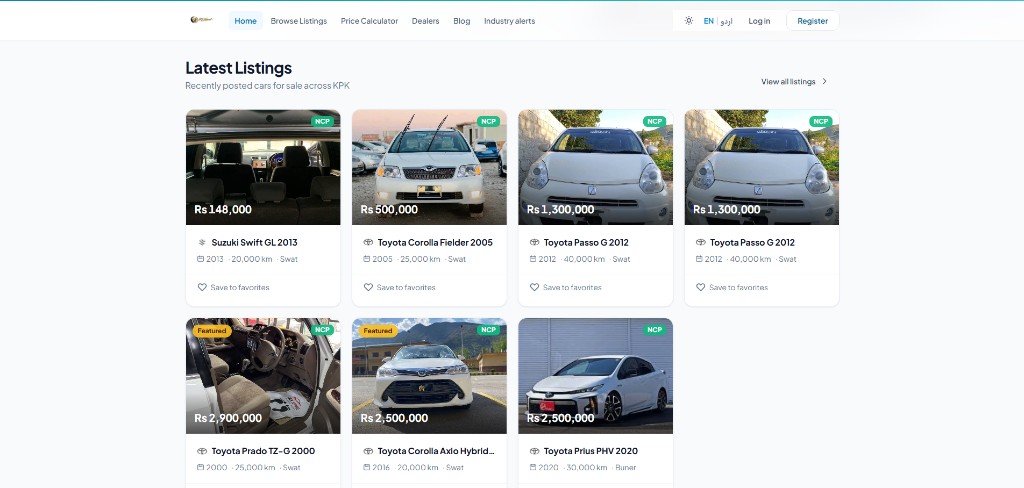Click Toyota brand icon beside Prius PHV
The height and width of the screenshot is (488, 1024).
tap(534, 451)
